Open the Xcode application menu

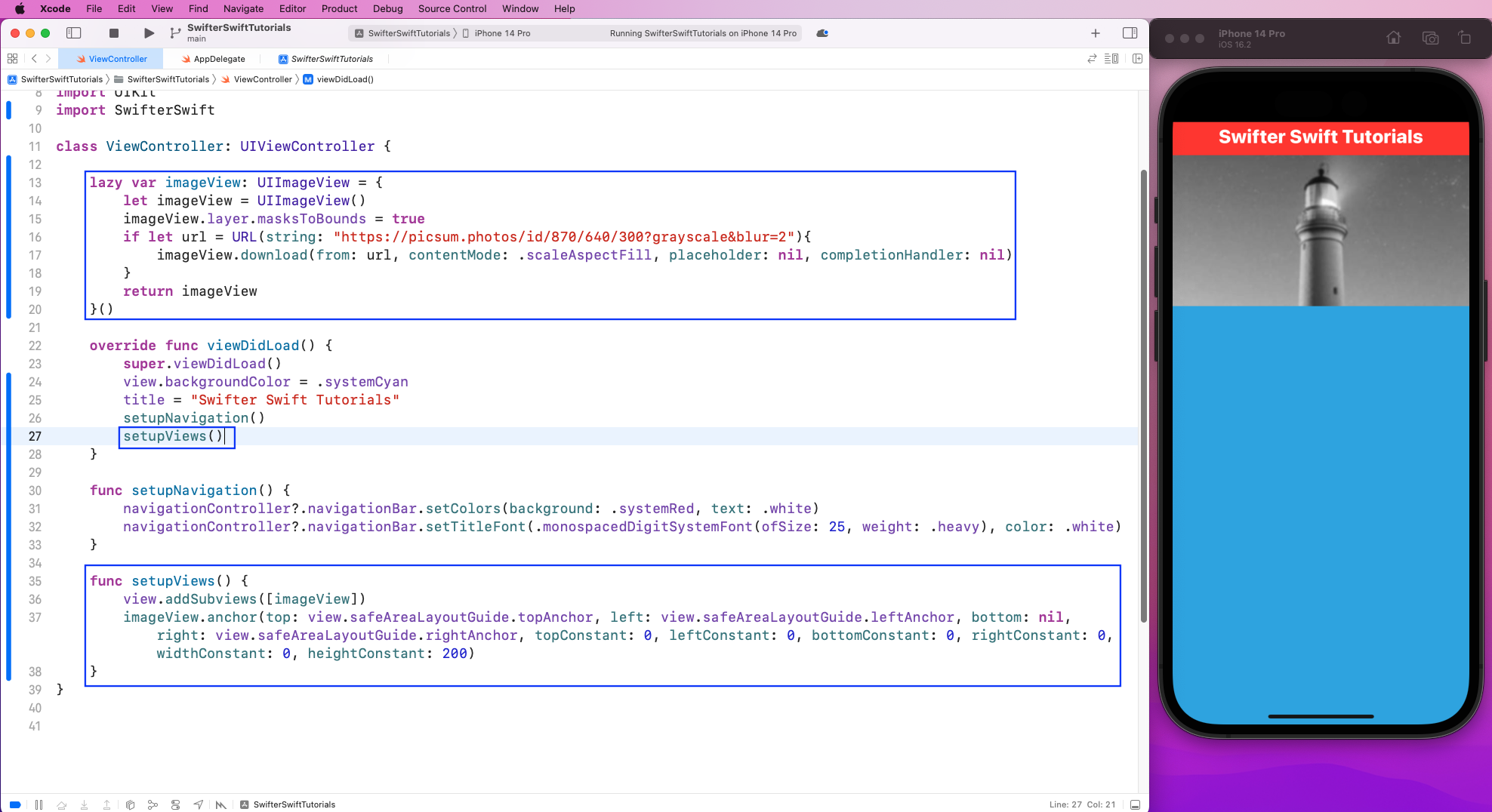point(55,8)
